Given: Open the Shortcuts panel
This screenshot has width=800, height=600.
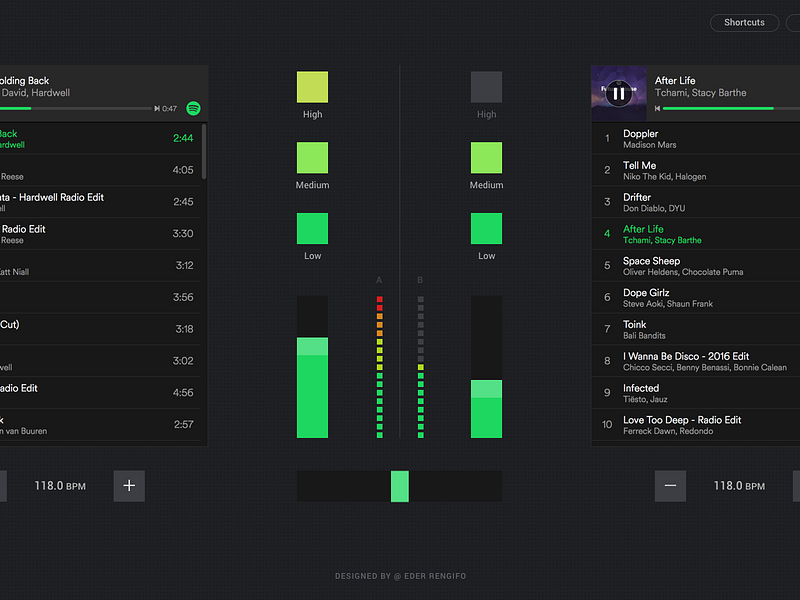Looking at the screenshot, I should 744,22.
